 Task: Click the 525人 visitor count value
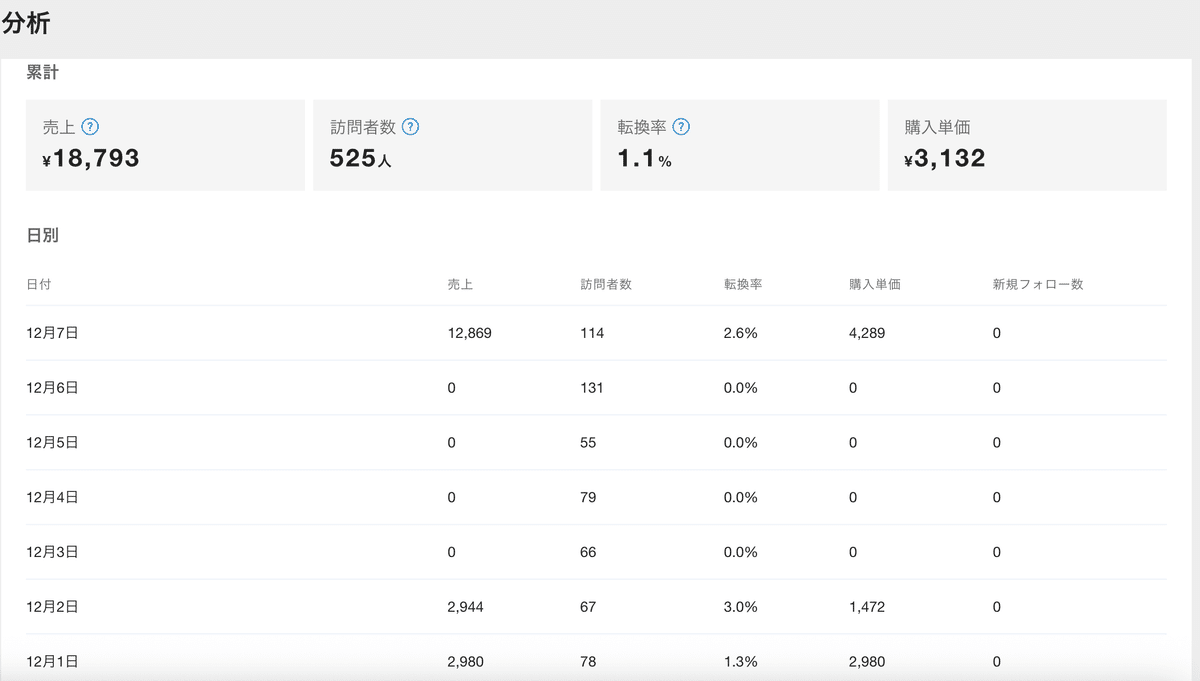[x=360, y=158]
